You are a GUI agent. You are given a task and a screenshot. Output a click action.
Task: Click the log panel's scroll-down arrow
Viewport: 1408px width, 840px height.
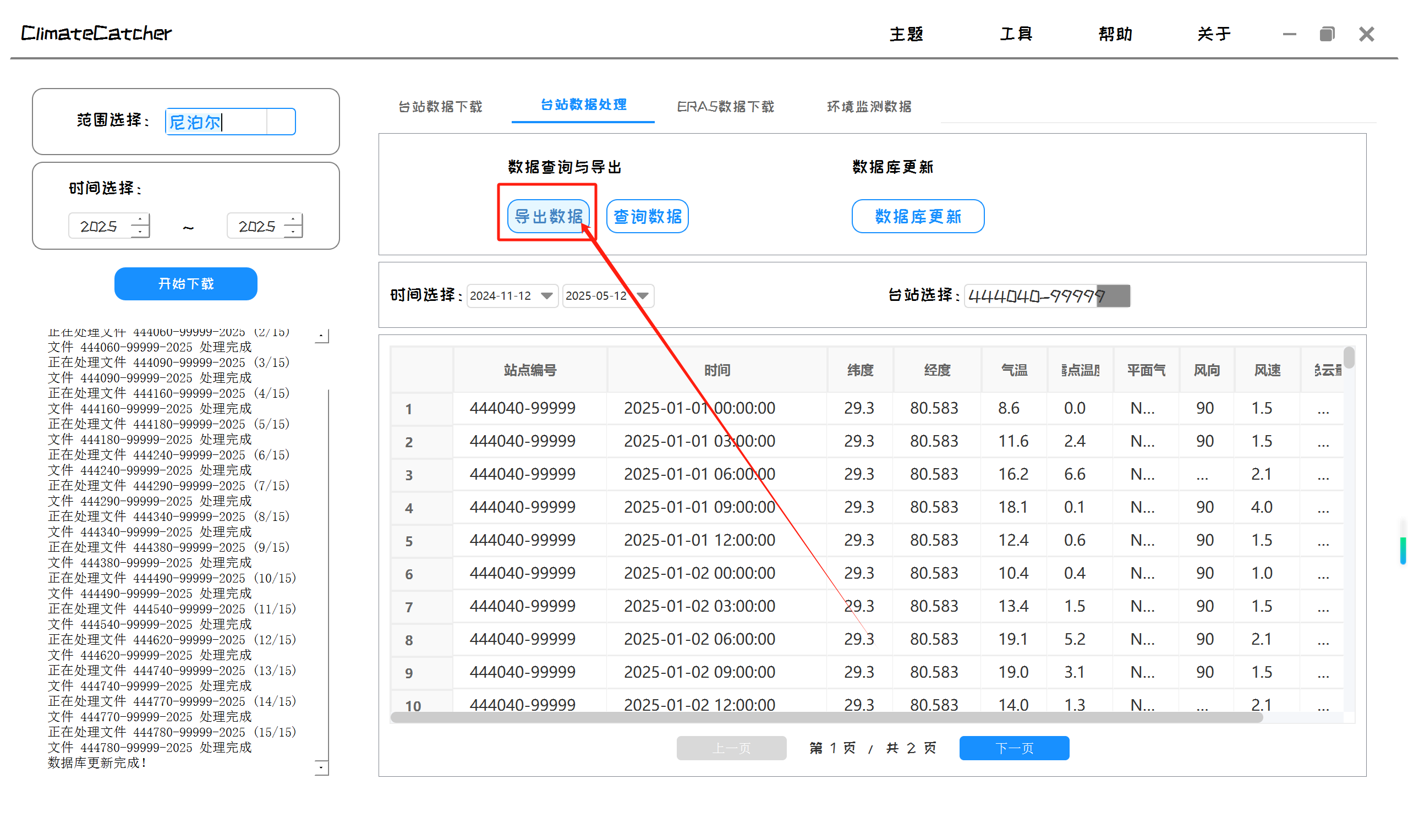pyautogui.click(x=321, y=767)
